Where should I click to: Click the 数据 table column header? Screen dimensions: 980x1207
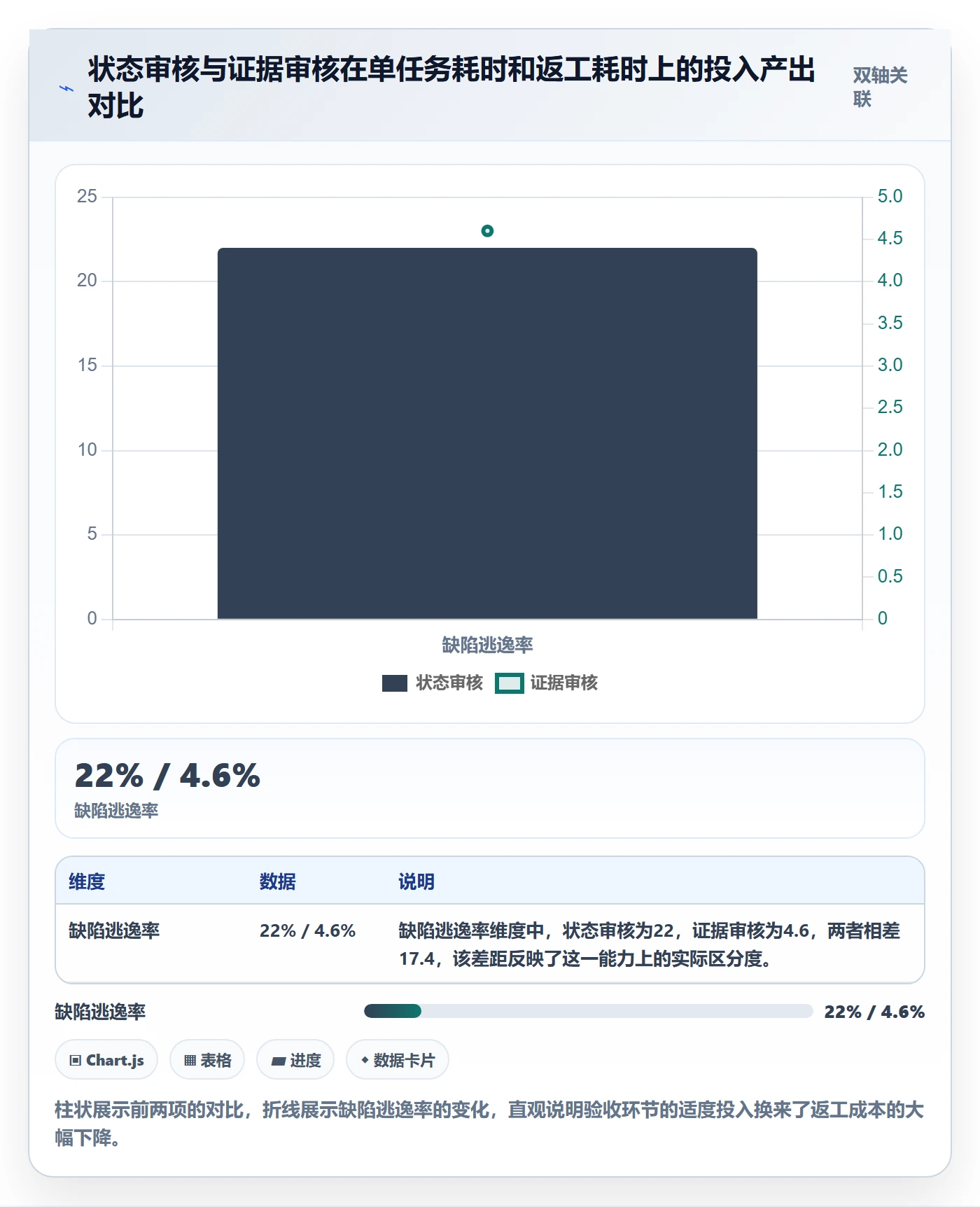point(278,881)
